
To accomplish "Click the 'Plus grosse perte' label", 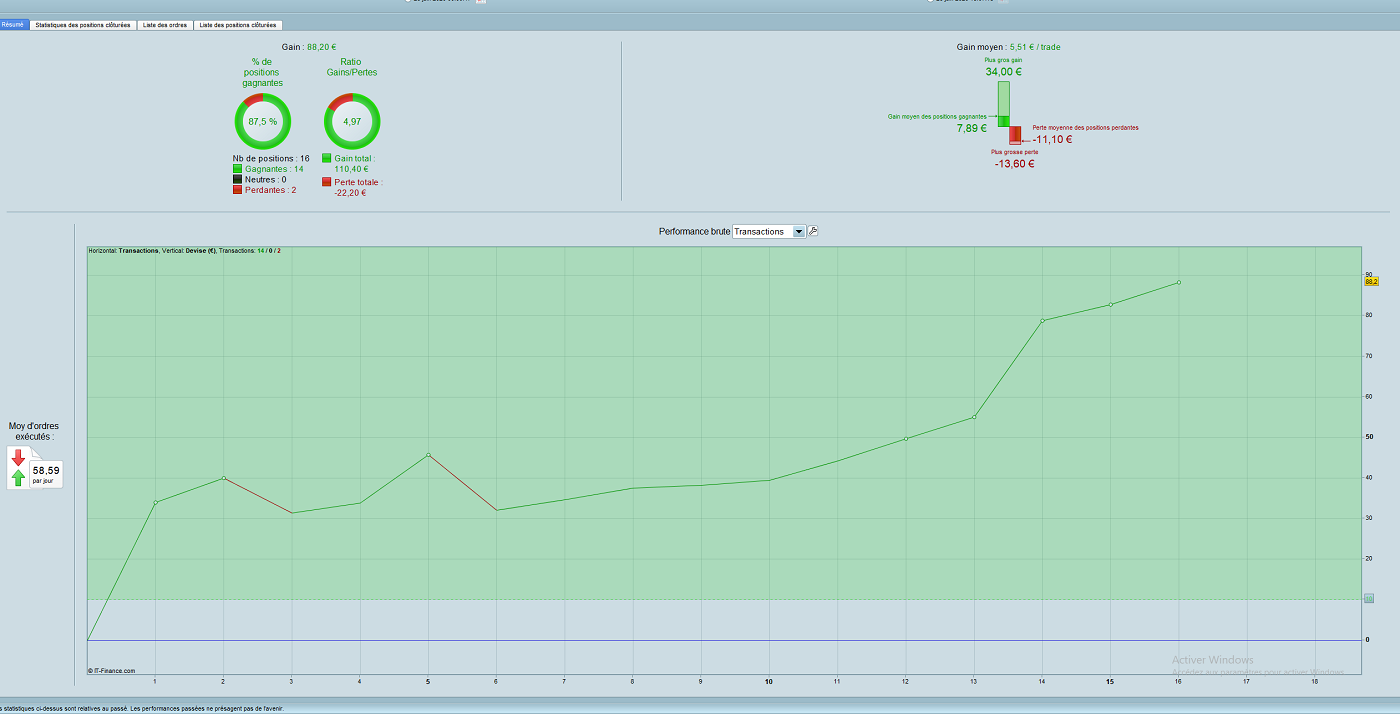I will coord(1015,152).
